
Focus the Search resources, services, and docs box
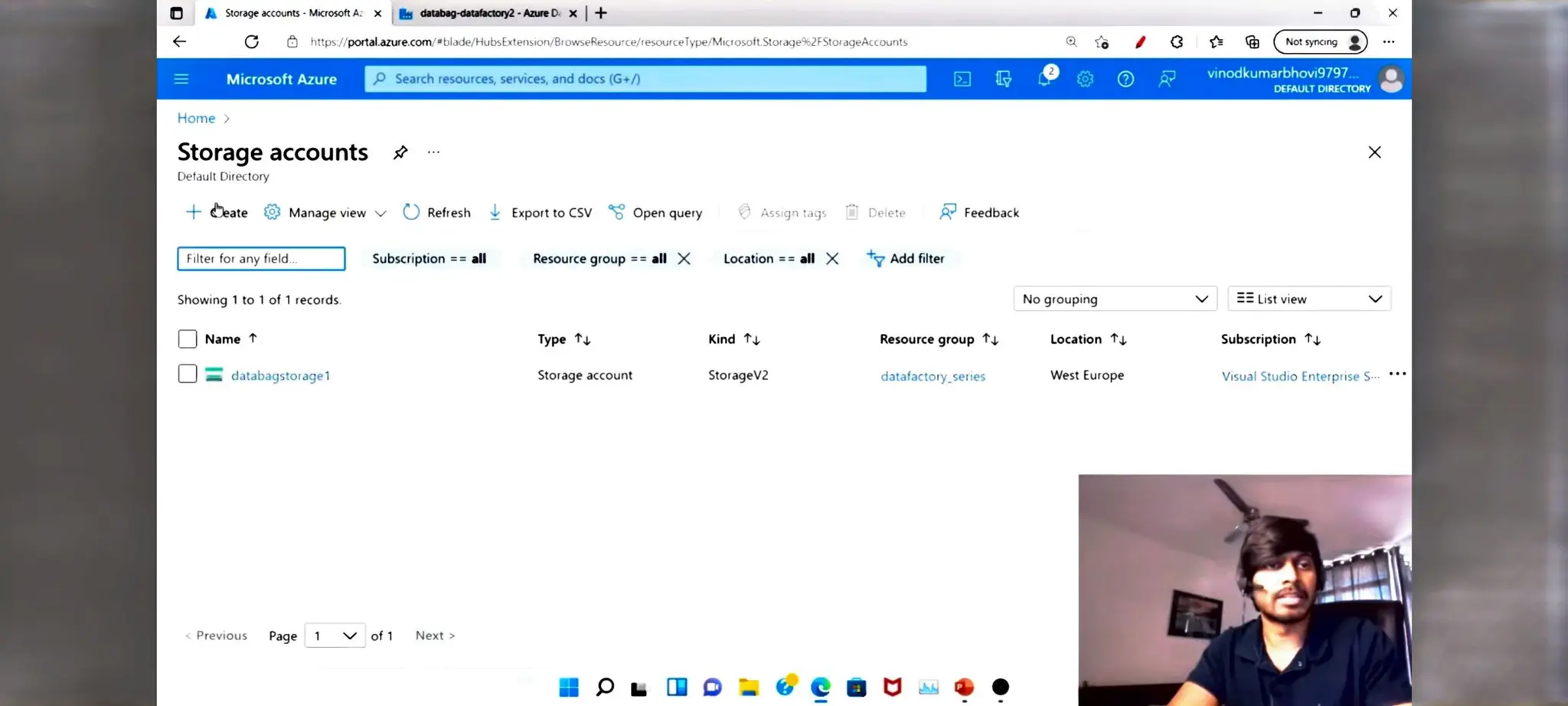pos(645,79)
